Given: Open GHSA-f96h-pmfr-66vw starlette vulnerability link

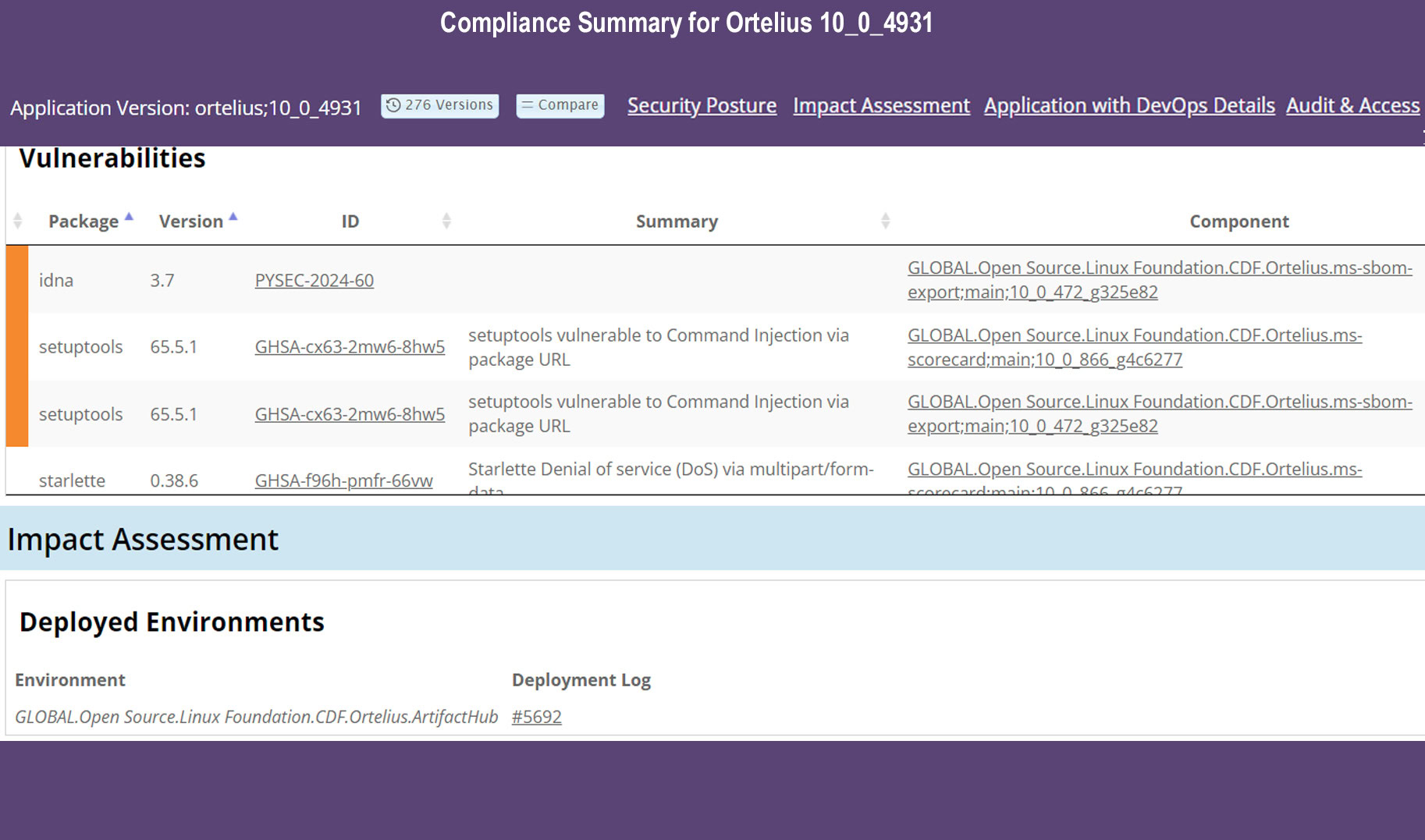Looking at the screenshot, I should point(343,480).
